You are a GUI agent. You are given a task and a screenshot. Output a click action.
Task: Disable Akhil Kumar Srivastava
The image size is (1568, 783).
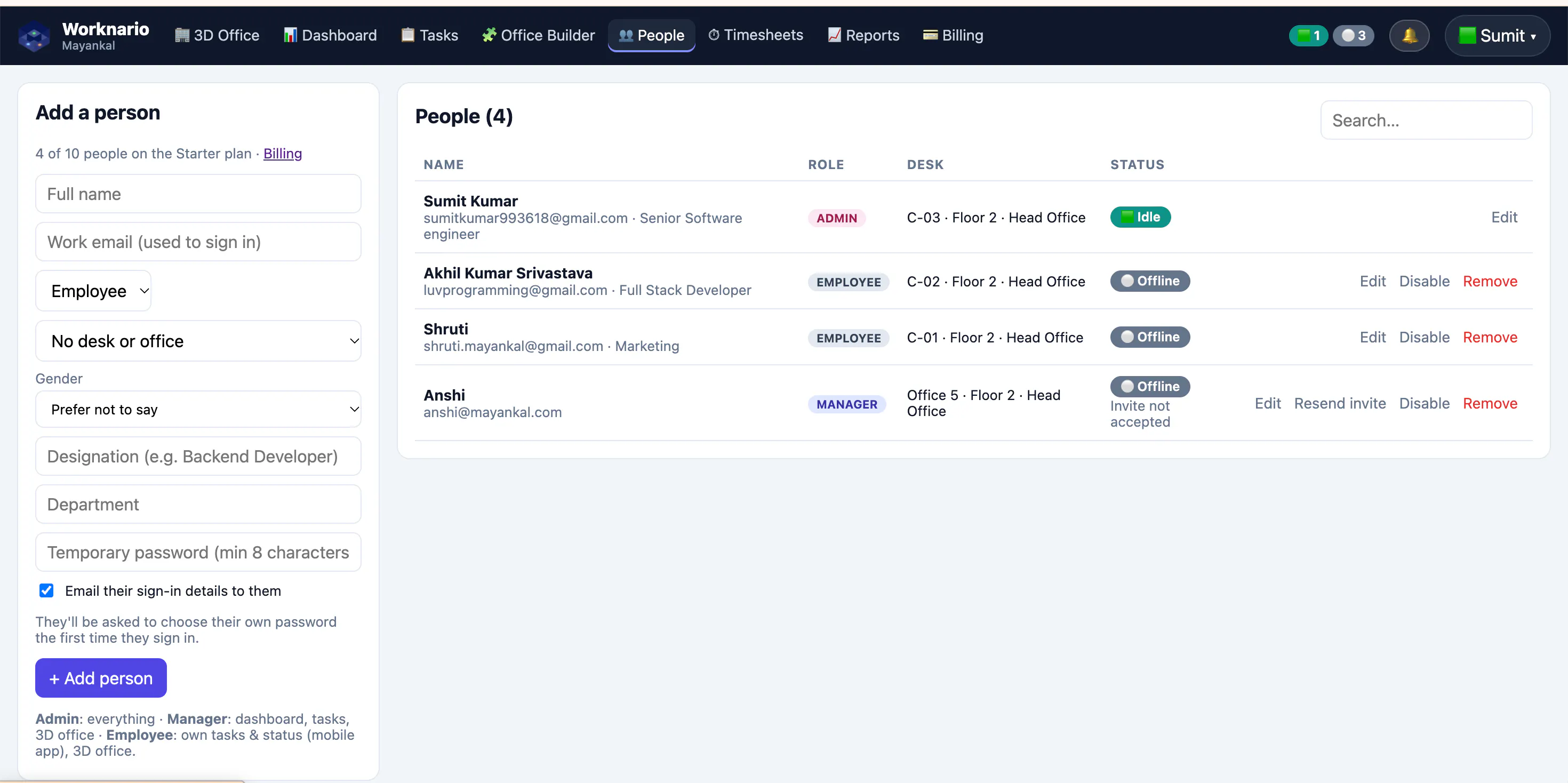pos(1425,281)
